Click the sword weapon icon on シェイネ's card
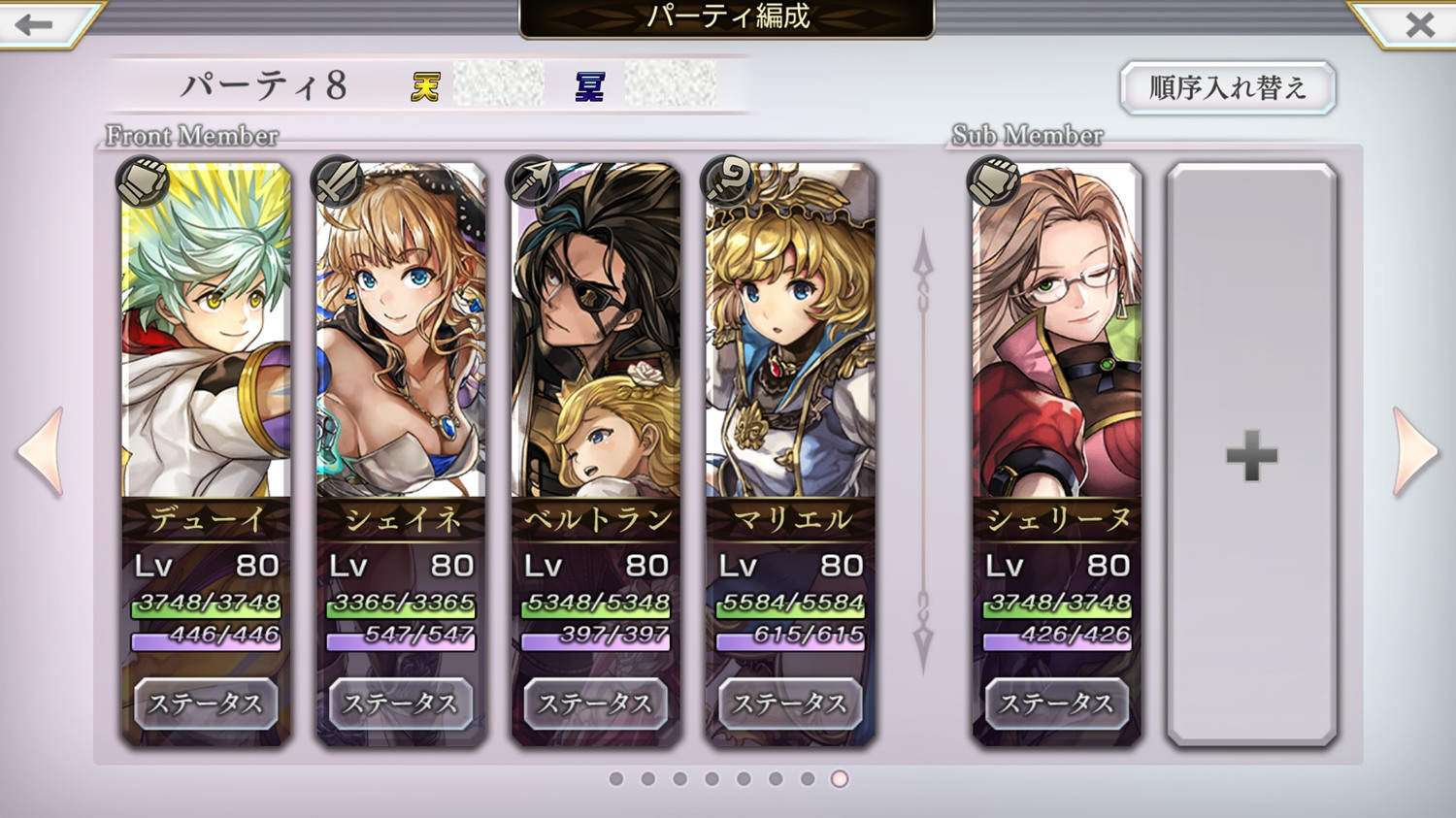 tap(337, 181)
